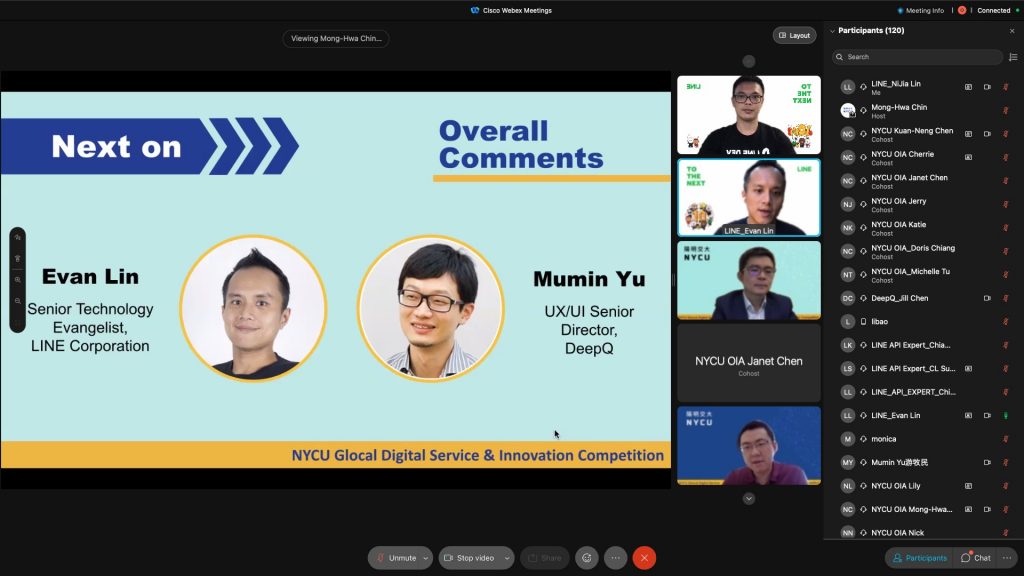Click the muted mic icon for monica

point(1006,439)
